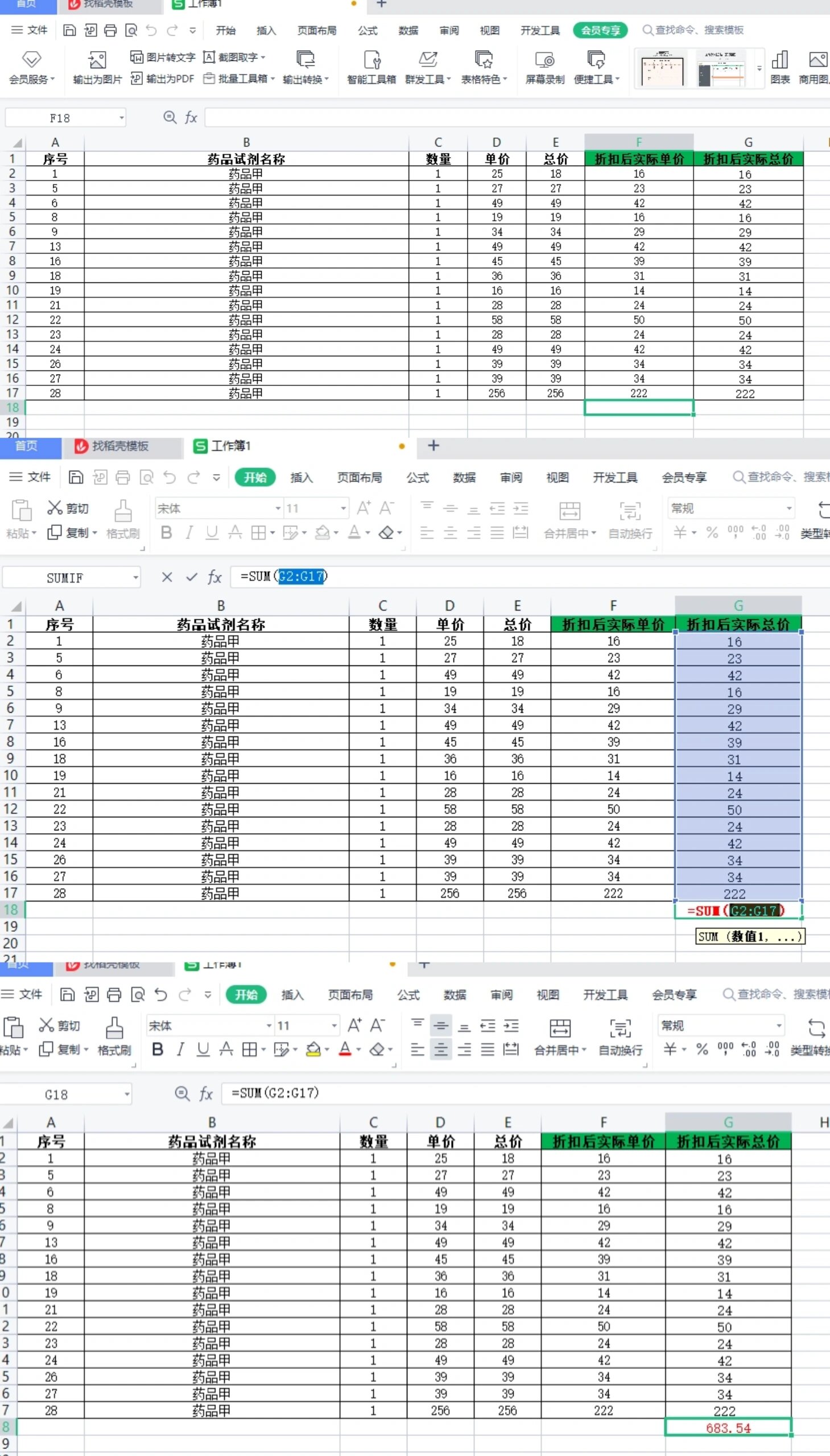Click 格式刷 format painter in the G18 window

tap(114, 1036)
